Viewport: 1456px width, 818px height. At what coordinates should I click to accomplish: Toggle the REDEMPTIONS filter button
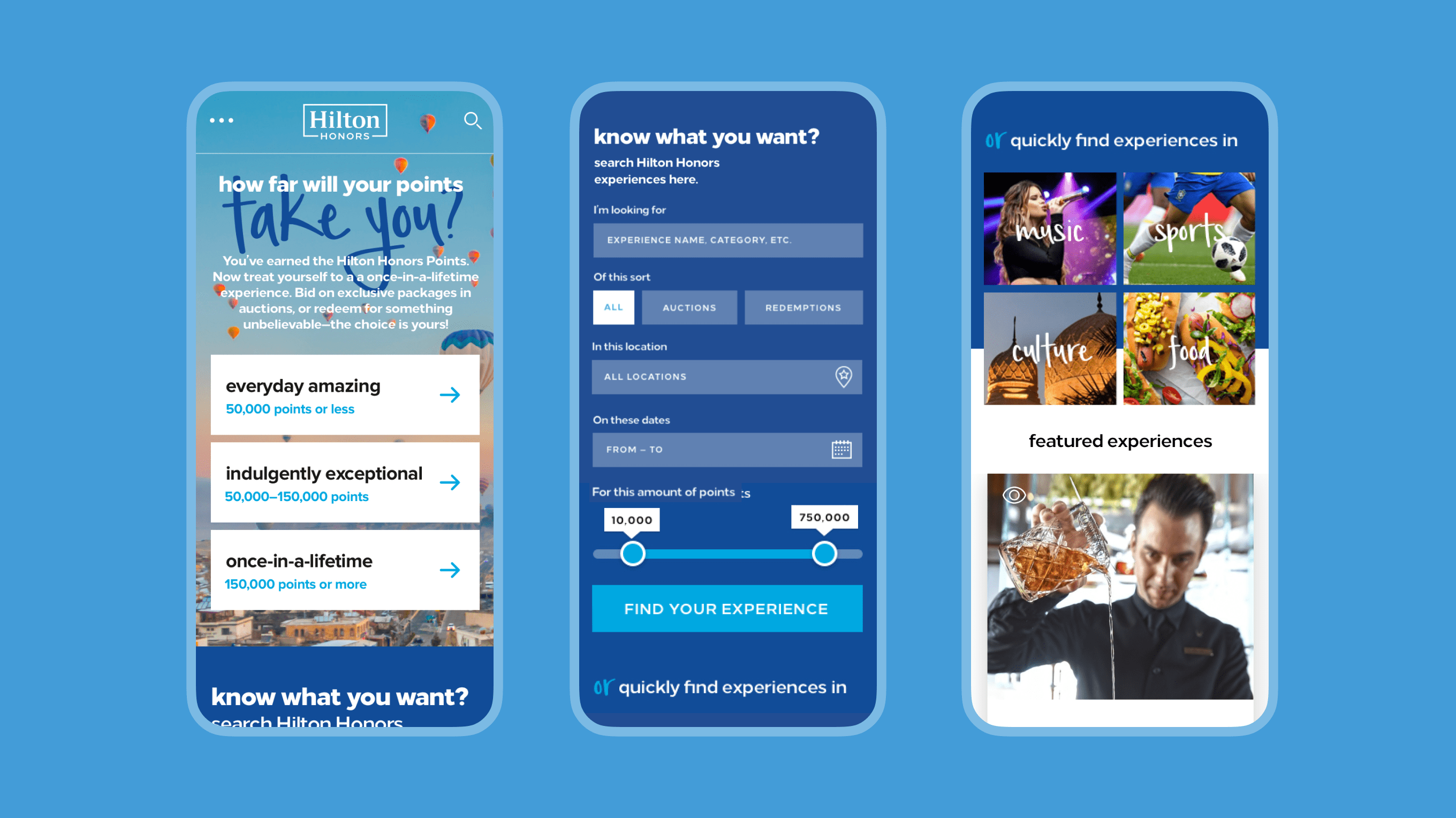click(x=803, y=307)
